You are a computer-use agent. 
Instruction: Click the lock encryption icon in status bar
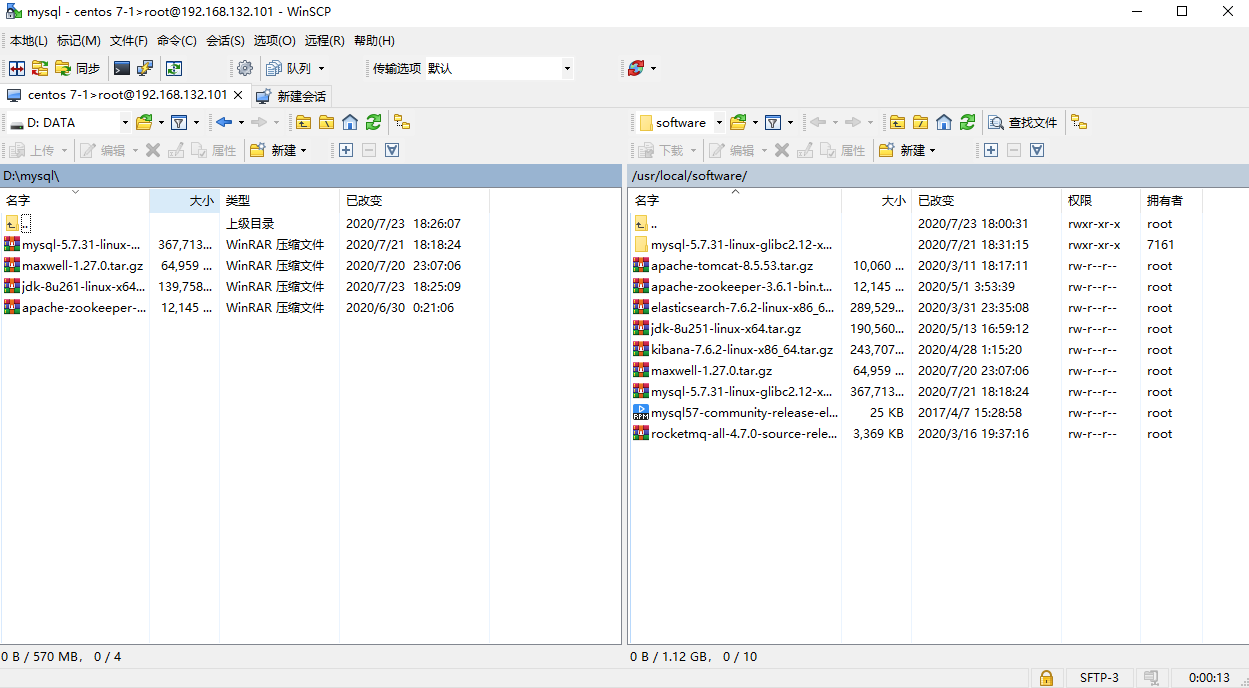coord(1046,678)
